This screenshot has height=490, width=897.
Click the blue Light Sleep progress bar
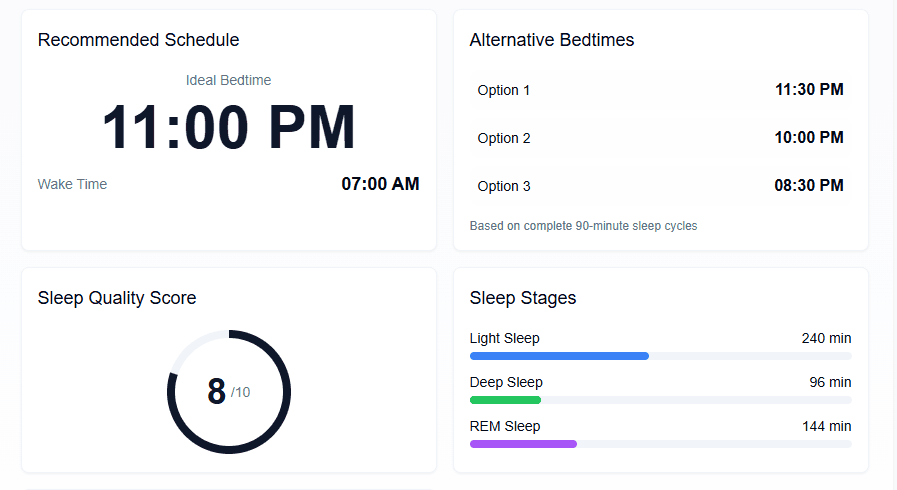point(559,356)
